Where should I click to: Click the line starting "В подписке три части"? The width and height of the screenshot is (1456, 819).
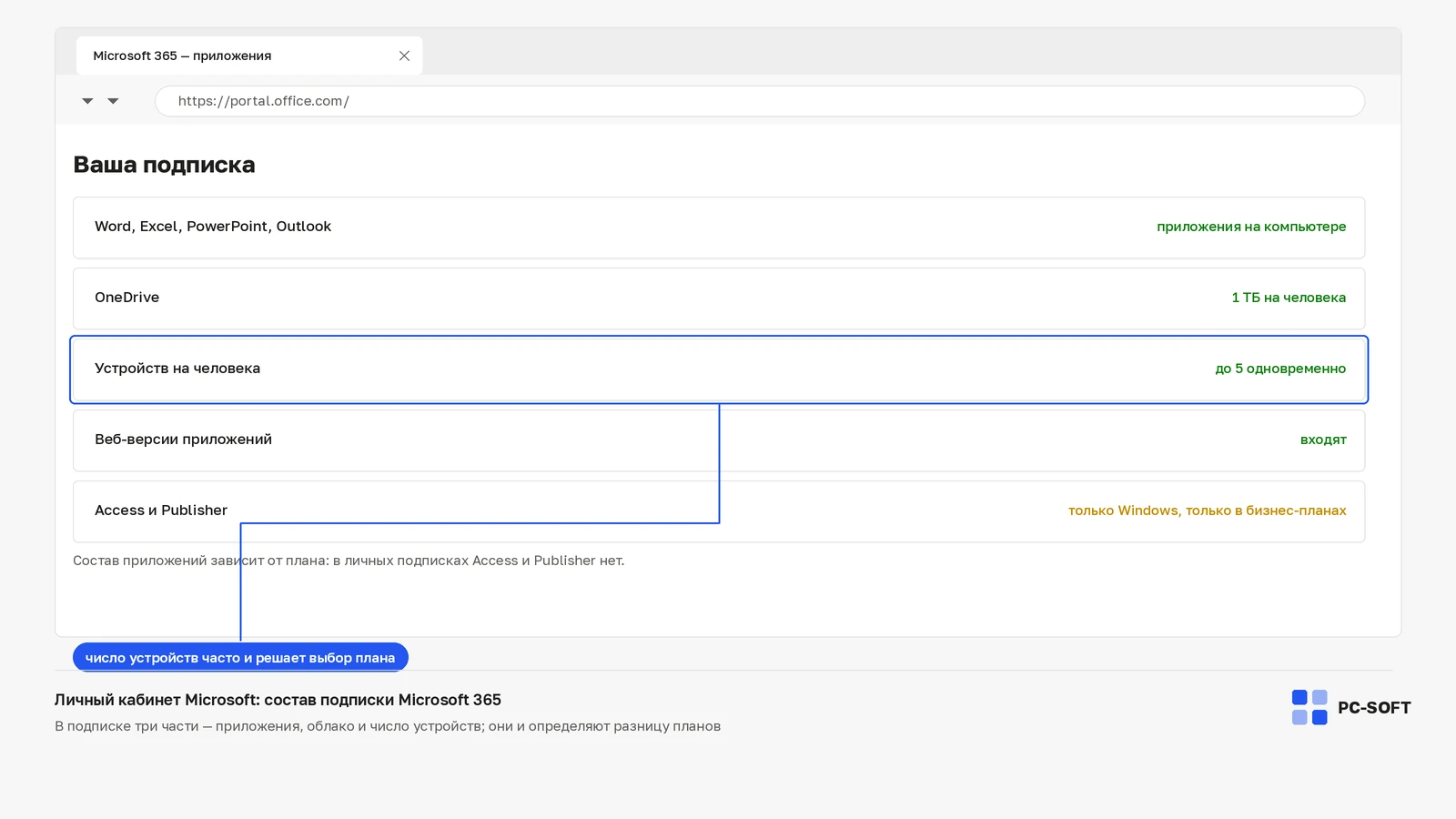[x=388, y=726]
